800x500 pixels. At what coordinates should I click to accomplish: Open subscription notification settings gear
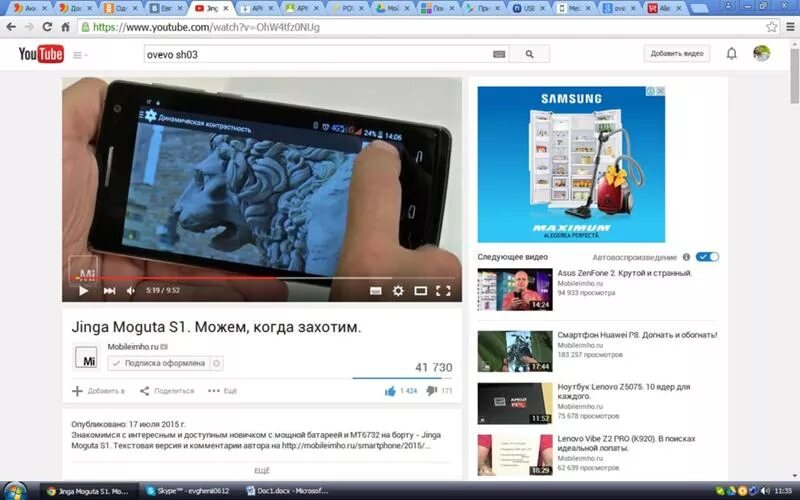point(216,363)
